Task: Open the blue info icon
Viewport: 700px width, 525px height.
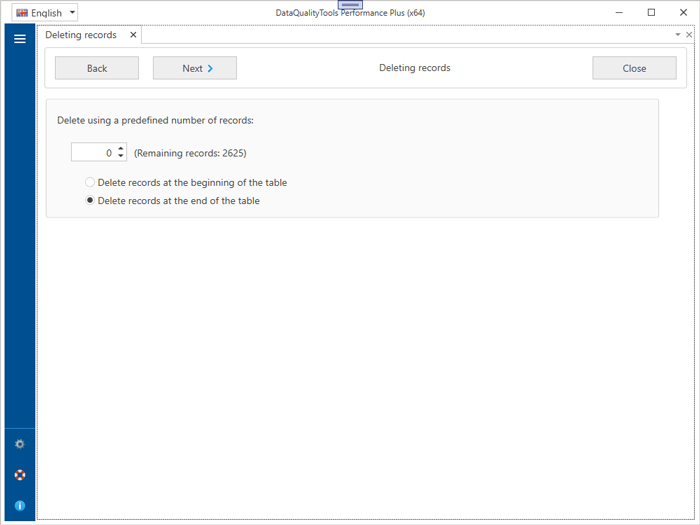Action: [x=20, y=505]
